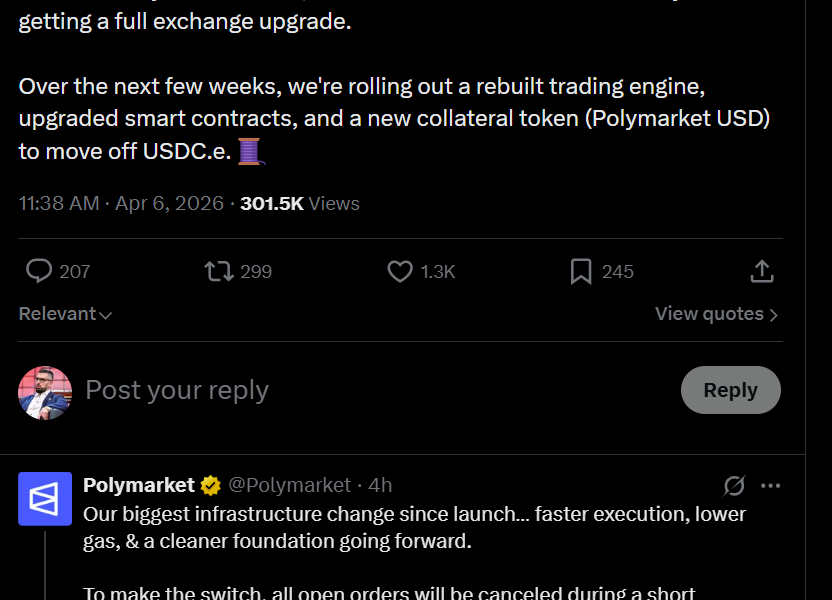The image size is (832, 600).
Task: Click the Reply button
Action: pos(730,390)
